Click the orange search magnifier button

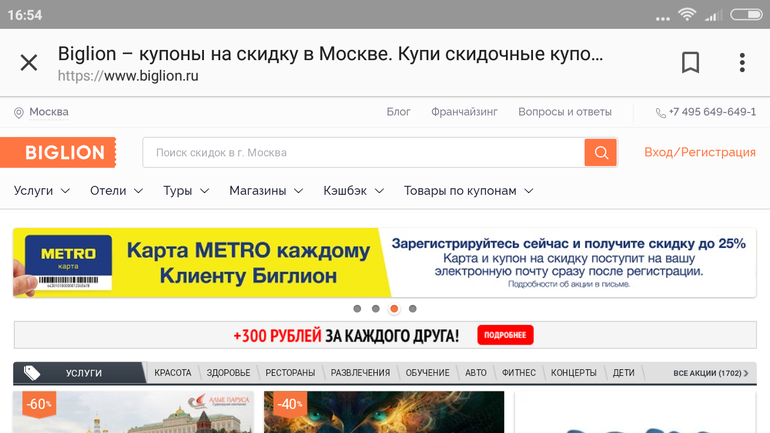pos(600,153)
